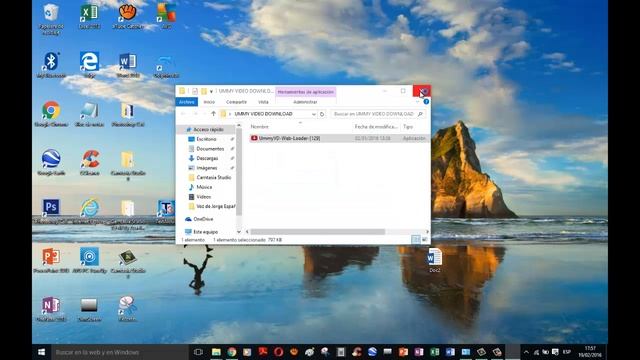Launch the Bluetooth desktop shortcut
This screenshot has width=640, height=360.
51,64
